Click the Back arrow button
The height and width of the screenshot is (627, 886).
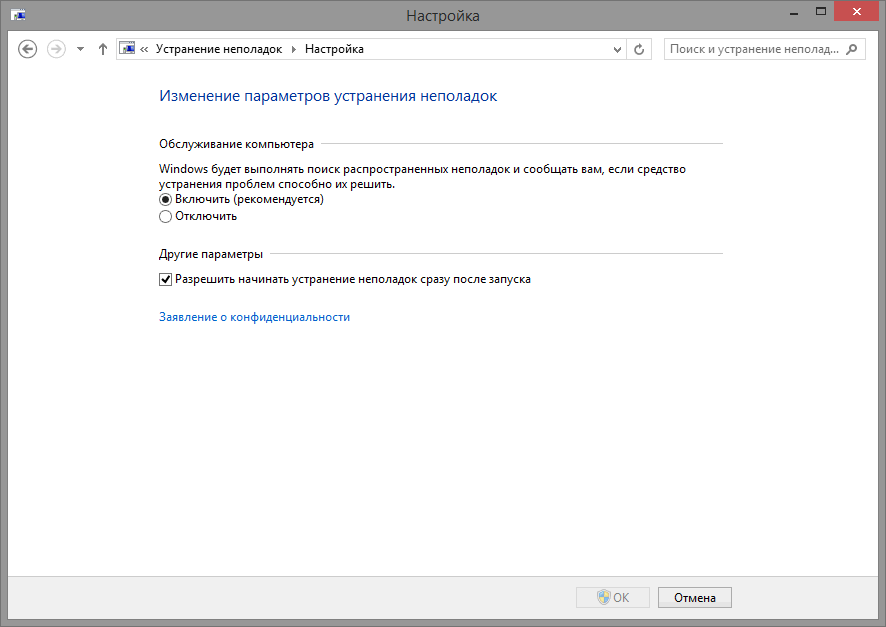pyautogui.click(x=28, y=49)
